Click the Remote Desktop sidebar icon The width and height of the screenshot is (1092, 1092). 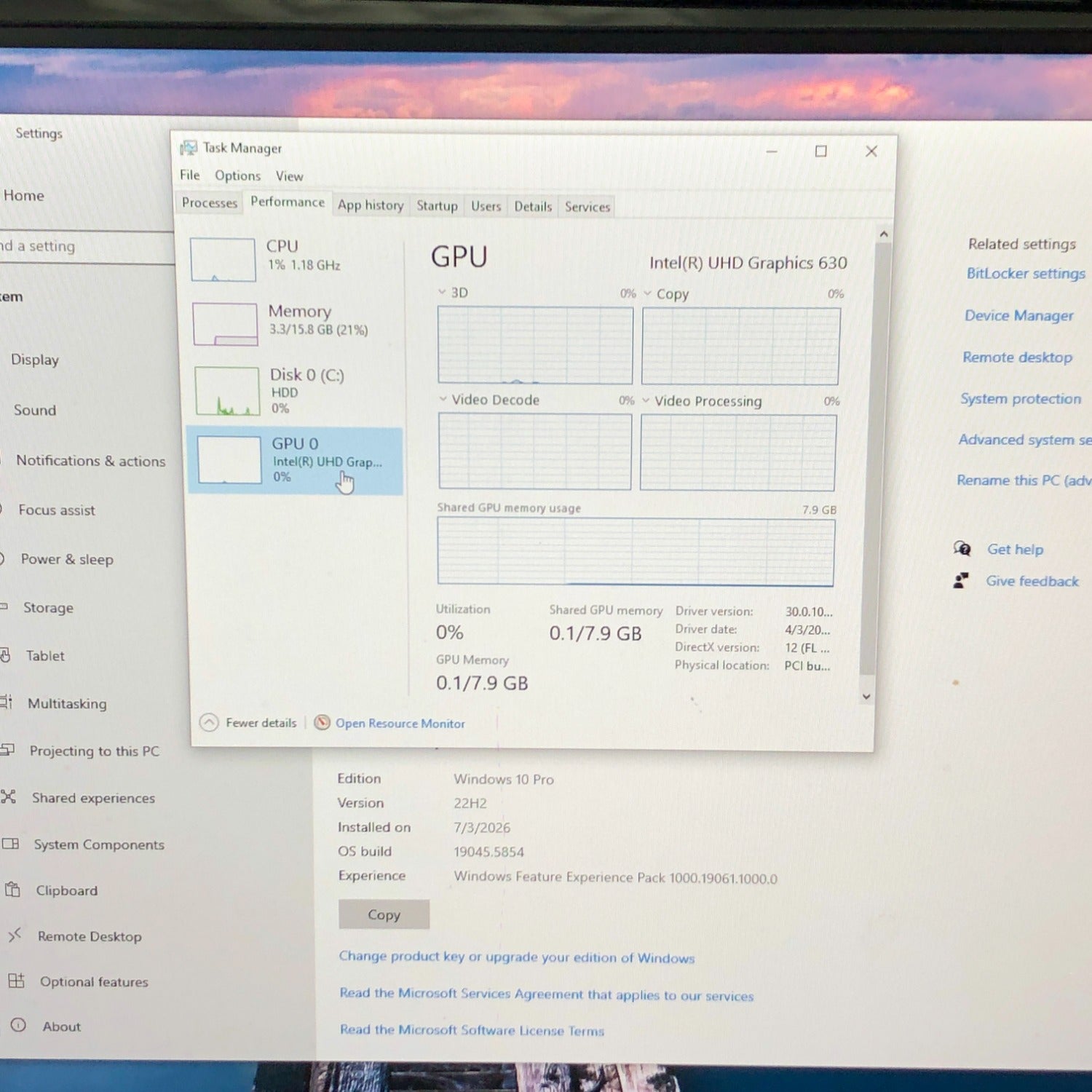coord(15,935)
